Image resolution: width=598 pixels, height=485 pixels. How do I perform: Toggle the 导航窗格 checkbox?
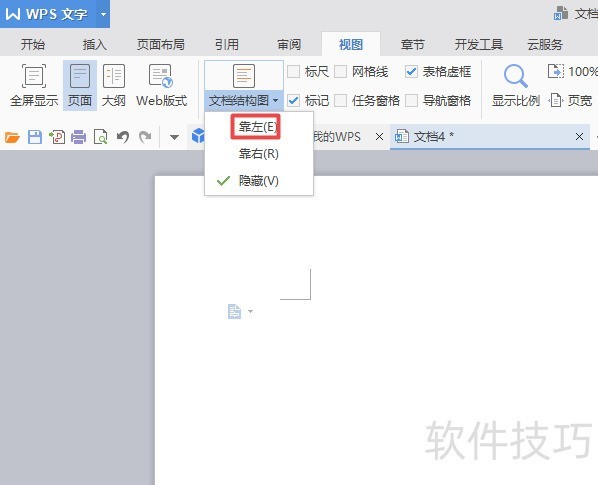pyautogui.click(x=411, y=101)
